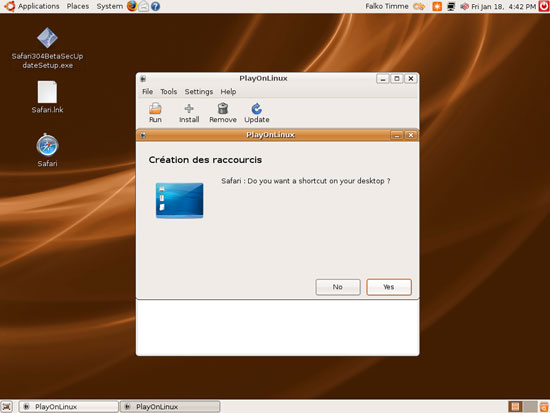Select the Safari.lnk file icon
Image resolution: width=550 pixels, height=413 pixels.
tap(47, 92)
